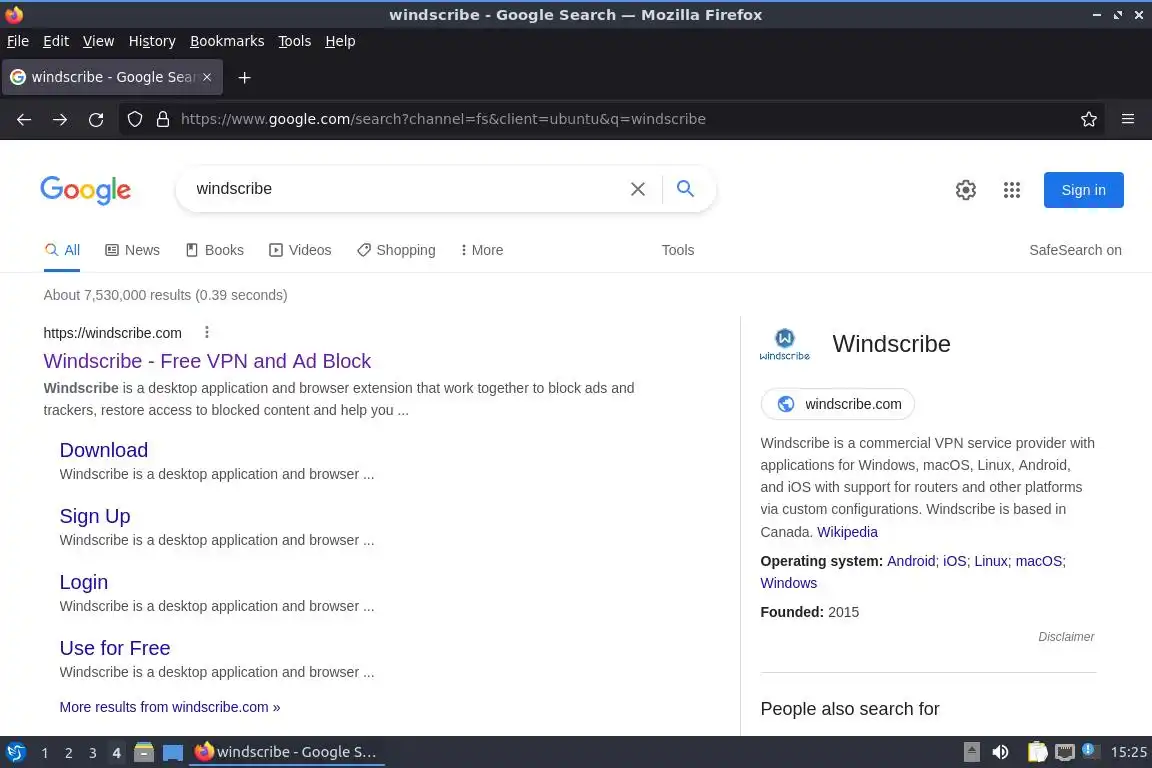The height and width of the screenshot is (768, 1152).
Task: Open the removable media tray icon
Action: click(971, 752)
